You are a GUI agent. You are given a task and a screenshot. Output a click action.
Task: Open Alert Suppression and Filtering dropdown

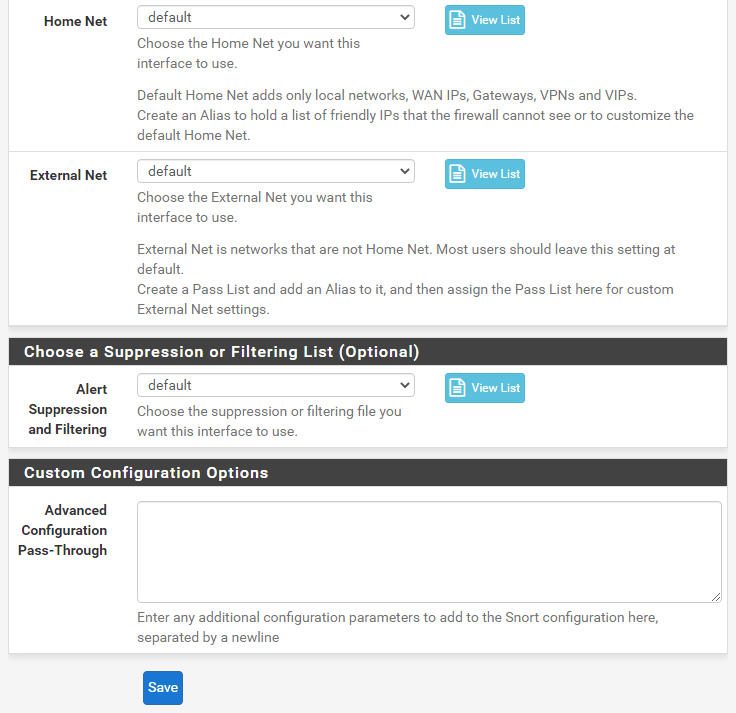point(275,385)
